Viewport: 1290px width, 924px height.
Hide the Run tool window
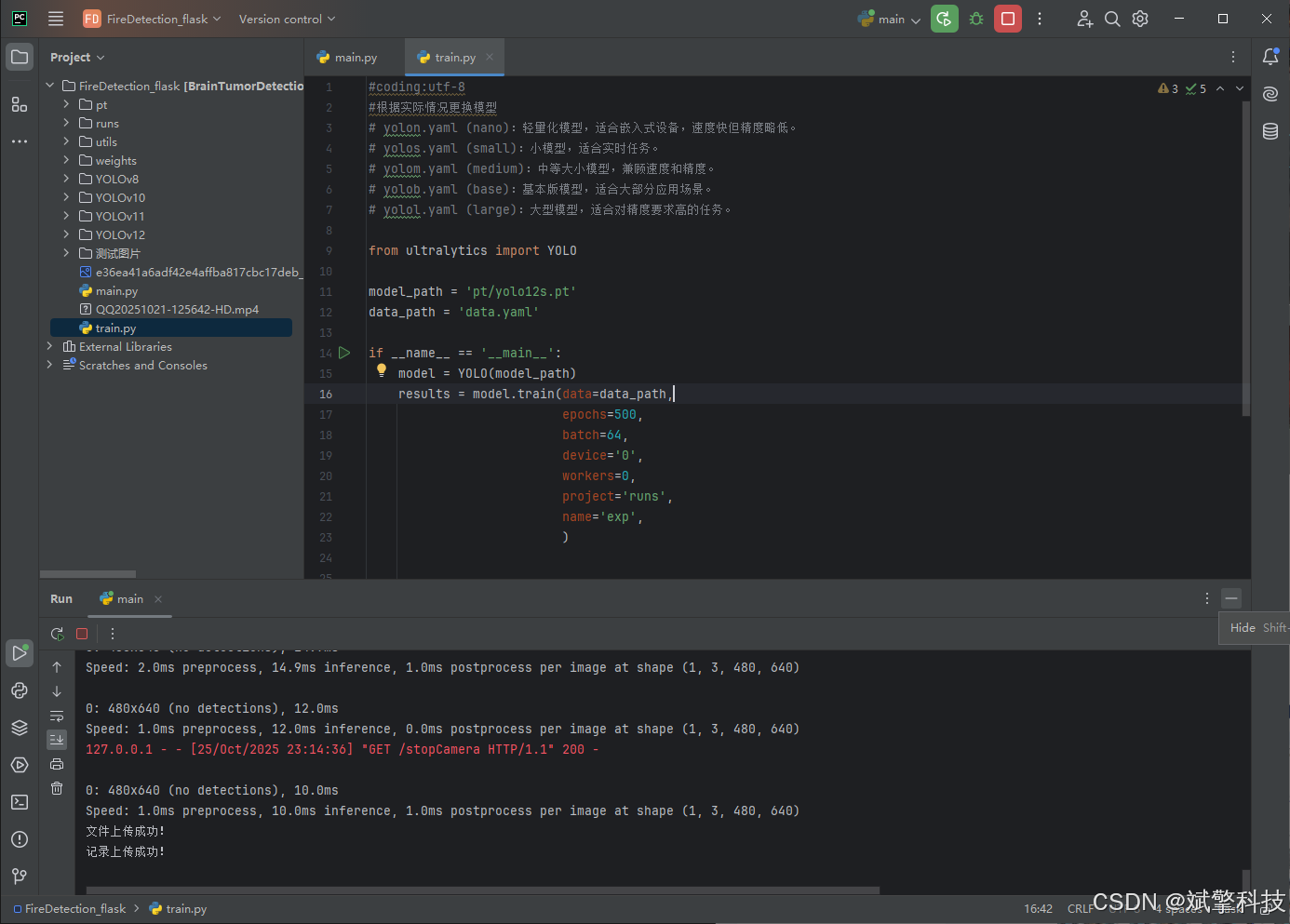coord(1231,598)
